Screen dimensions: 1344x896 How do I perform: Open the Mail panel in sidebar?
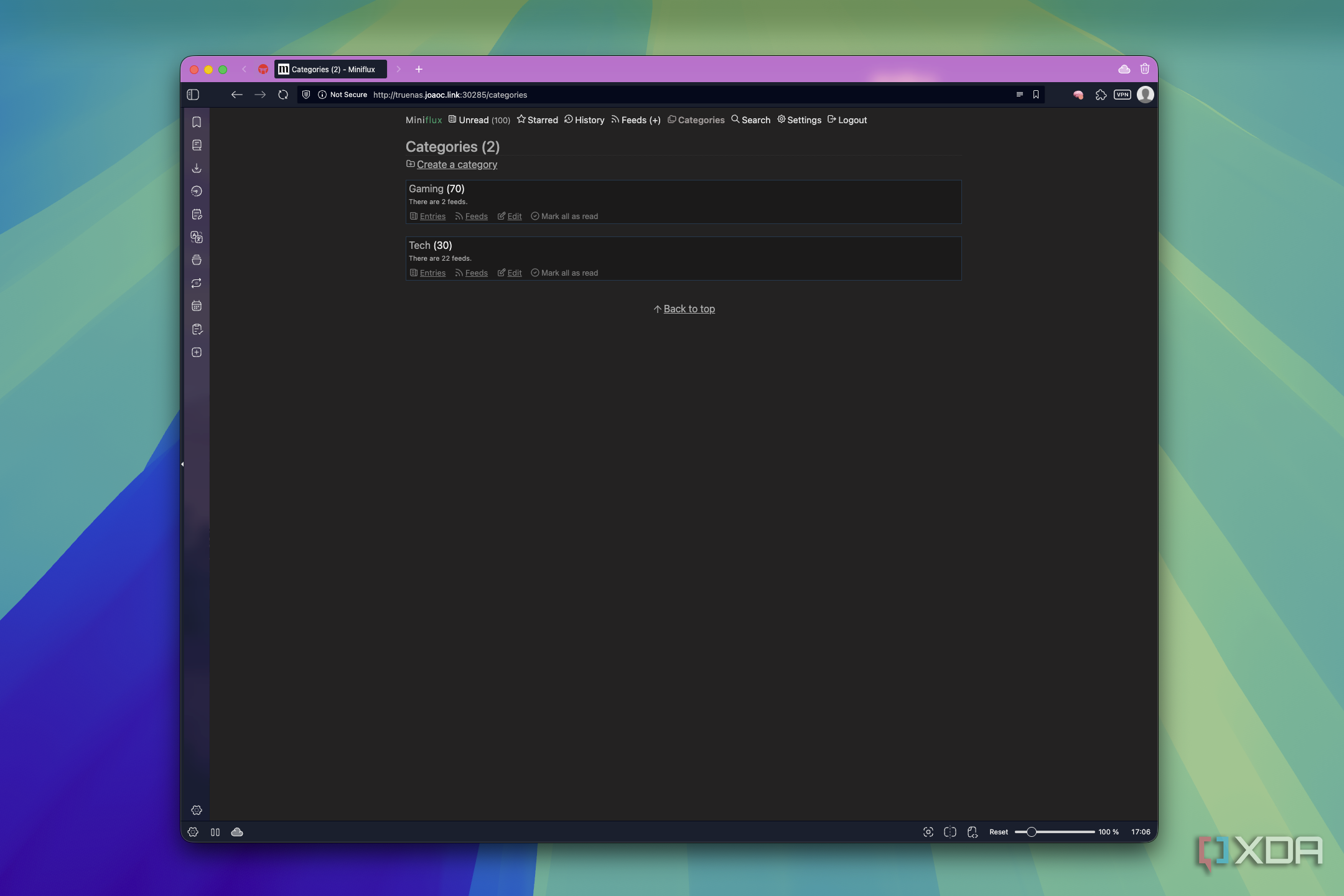tap(197, 260)
